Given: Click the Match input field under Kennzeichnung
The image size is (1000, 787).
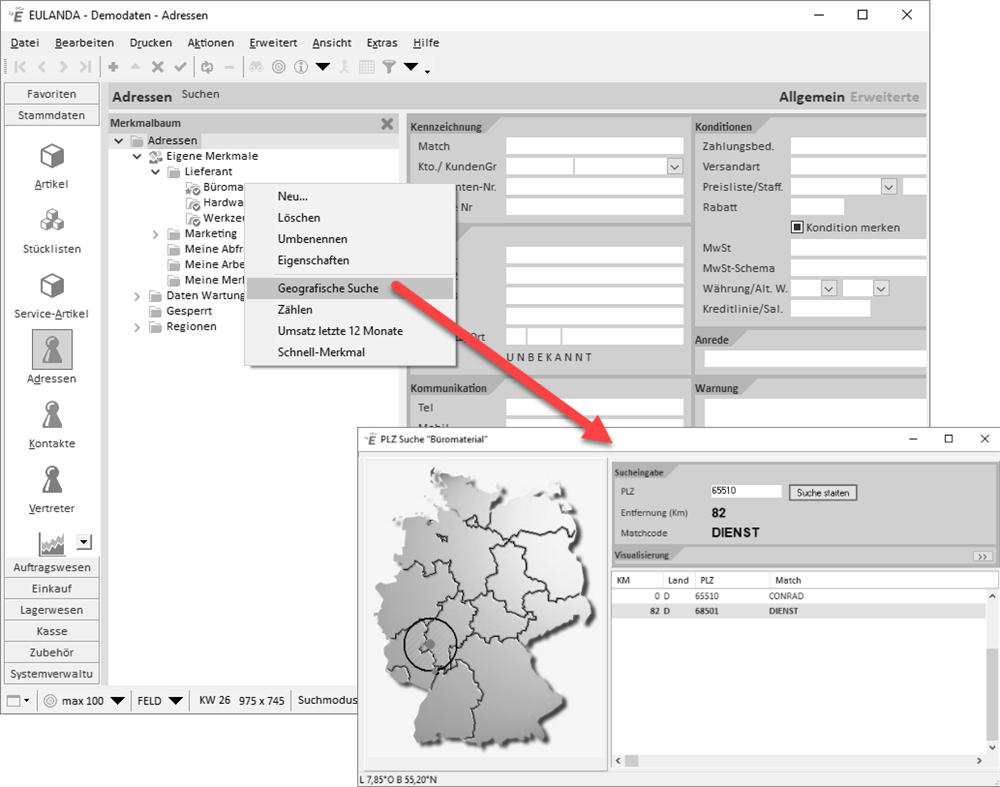Looking at the screenshot, I should pyautogui.click(x=594, y=146).
